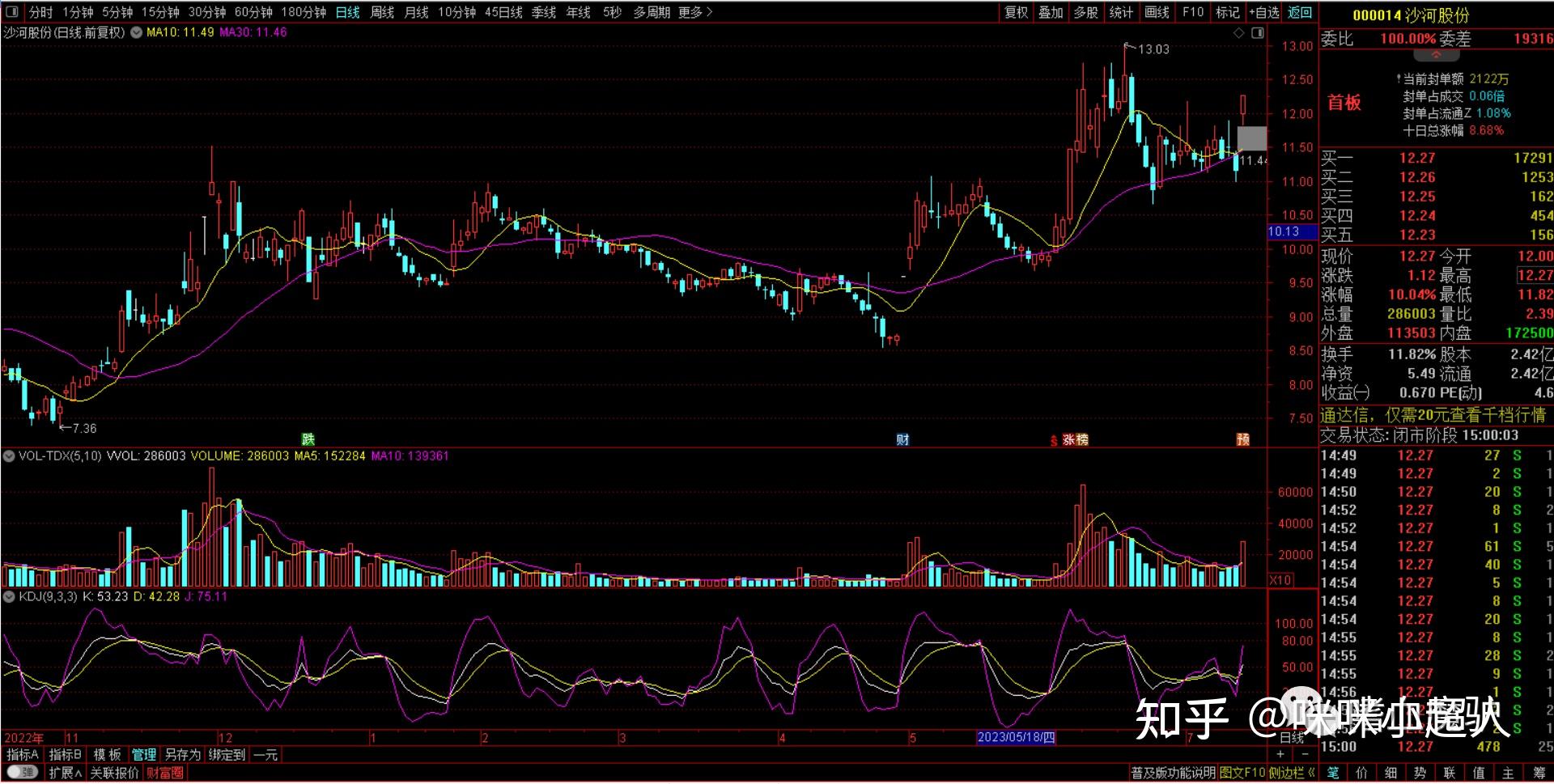Viewport: 1554px width, 784px height.
Task: Click the 返回 button
Action: 1300,12
